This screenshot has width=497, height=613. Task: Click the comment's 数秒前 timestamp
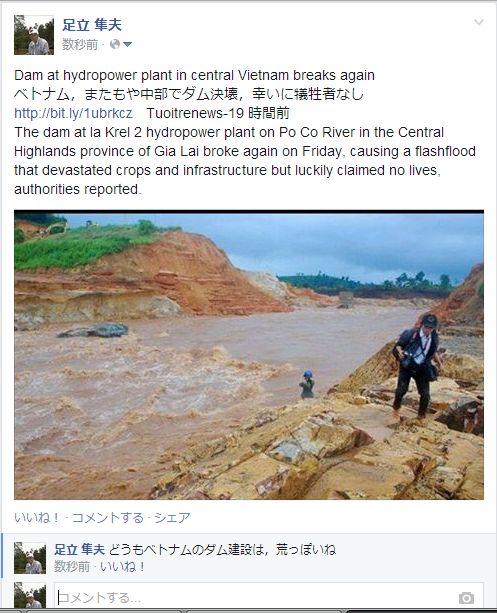[x=72, y=566]
